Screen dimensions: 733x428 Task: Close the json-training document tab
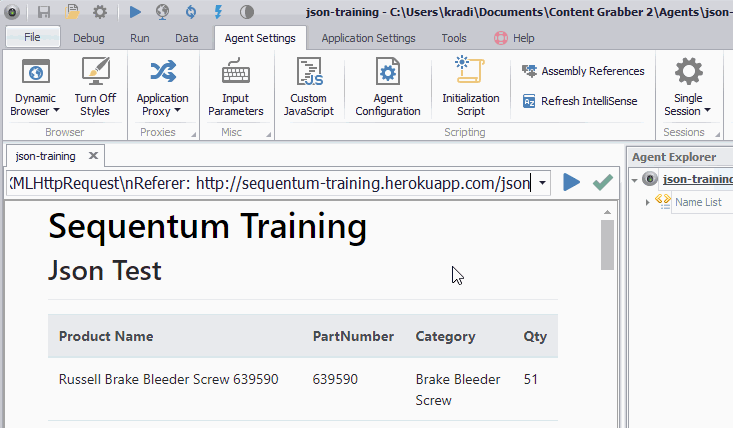[x=93, y=156]
